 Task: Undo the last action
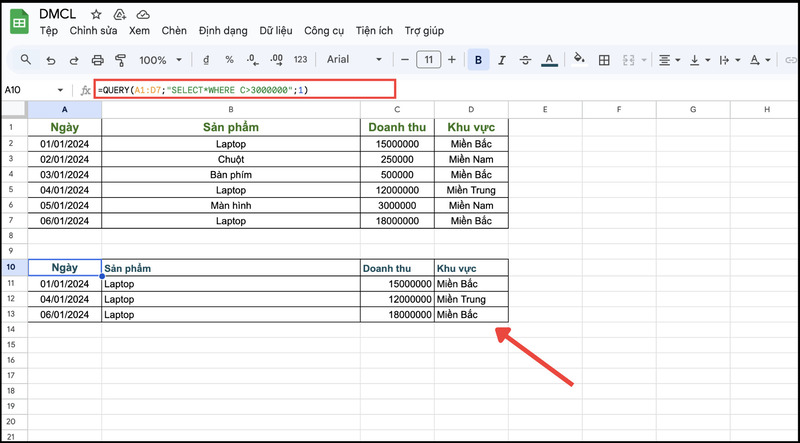coord(51,60)
